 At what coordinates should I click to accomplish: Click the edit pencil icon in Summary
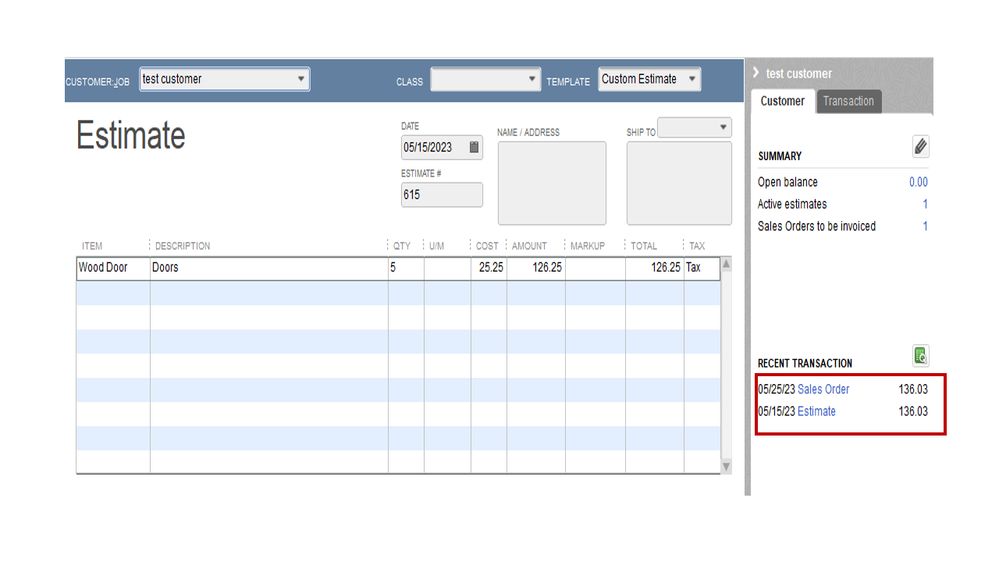pyautogui.click(x=920, y=147)
